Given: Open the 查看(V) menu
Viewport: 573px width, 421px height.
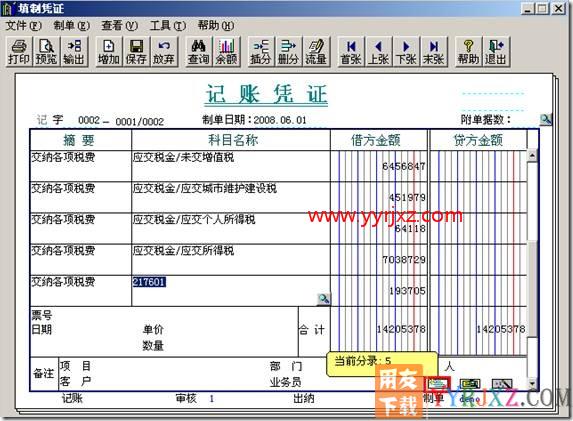Looking at the screenshot, I should 119,26.
